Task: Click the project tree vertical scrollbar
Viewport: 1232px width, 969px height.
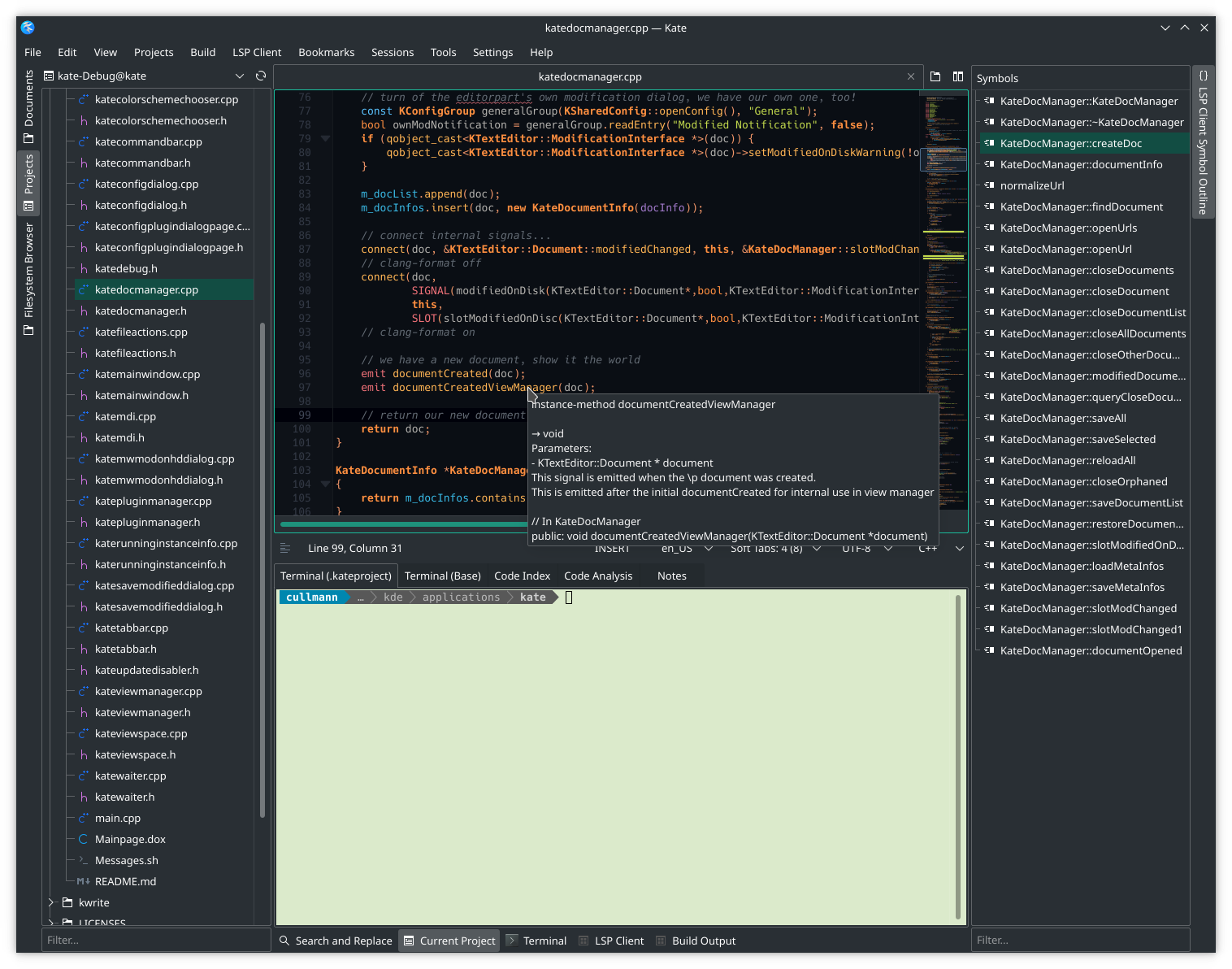Action: coord(262,569)
